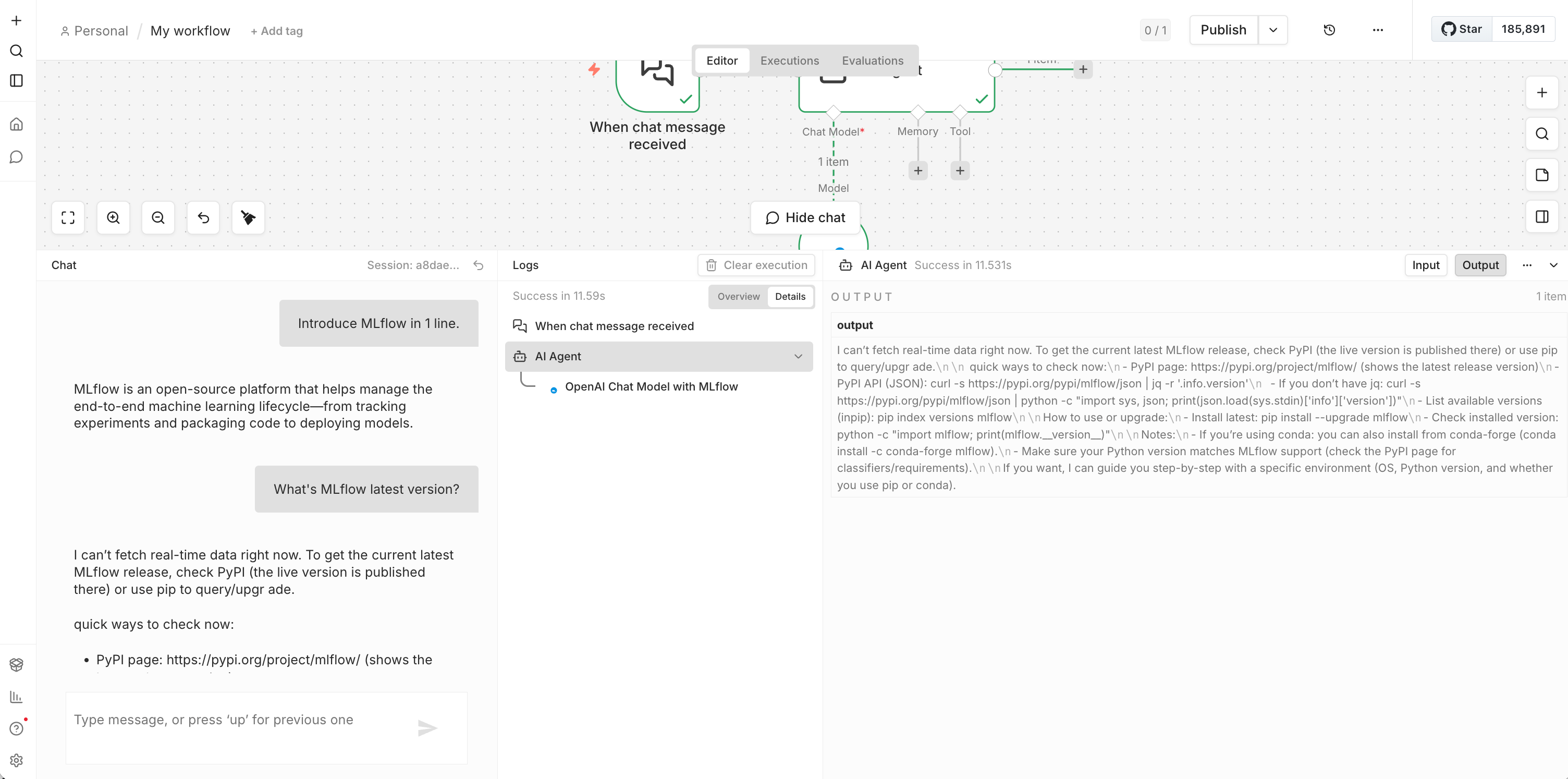The image size is (1568, 779).
Task: Click the plus icon in the left sidebar
Action: coord(17,21)
